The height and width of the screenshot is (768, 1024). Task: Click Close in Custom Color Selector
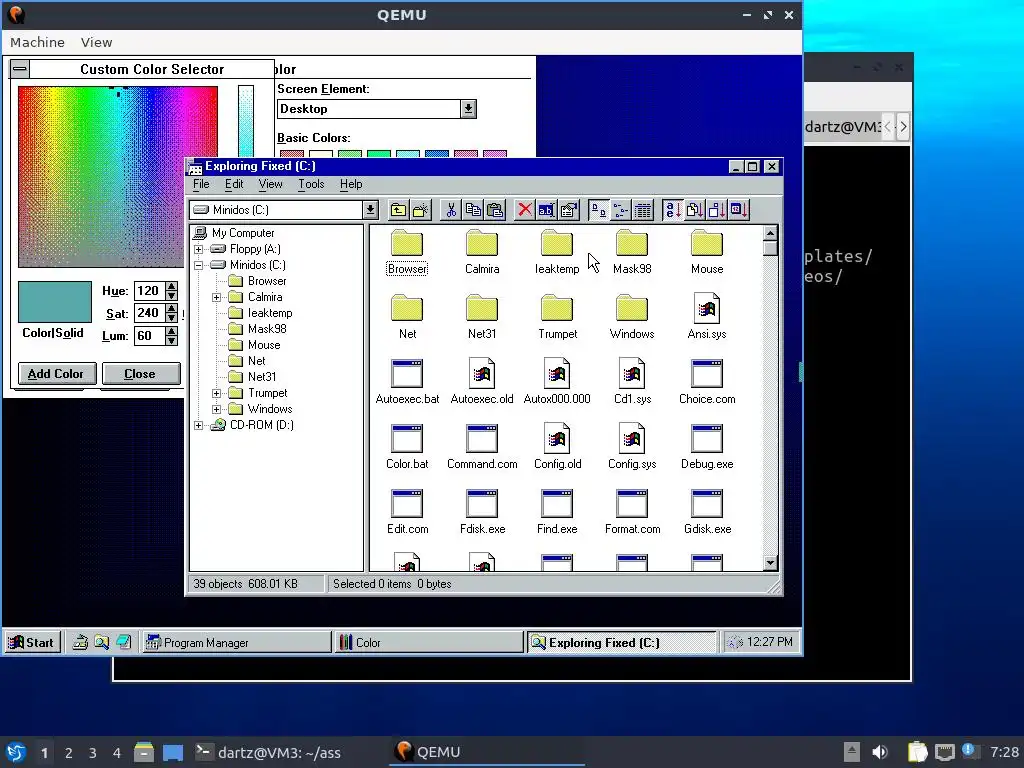point(140,374)
